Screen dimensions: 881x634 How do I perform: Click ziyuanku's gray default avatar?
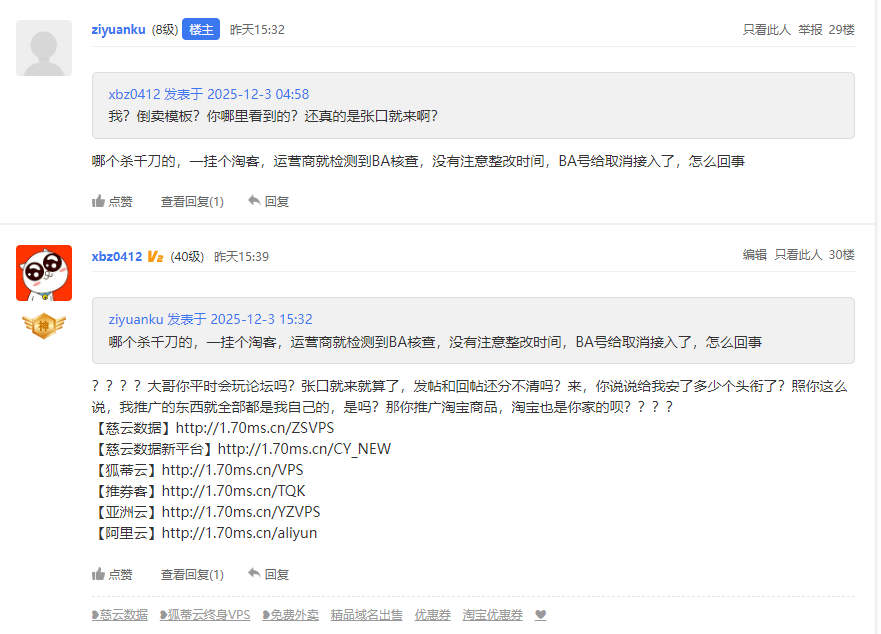click(x=43, y=47)
